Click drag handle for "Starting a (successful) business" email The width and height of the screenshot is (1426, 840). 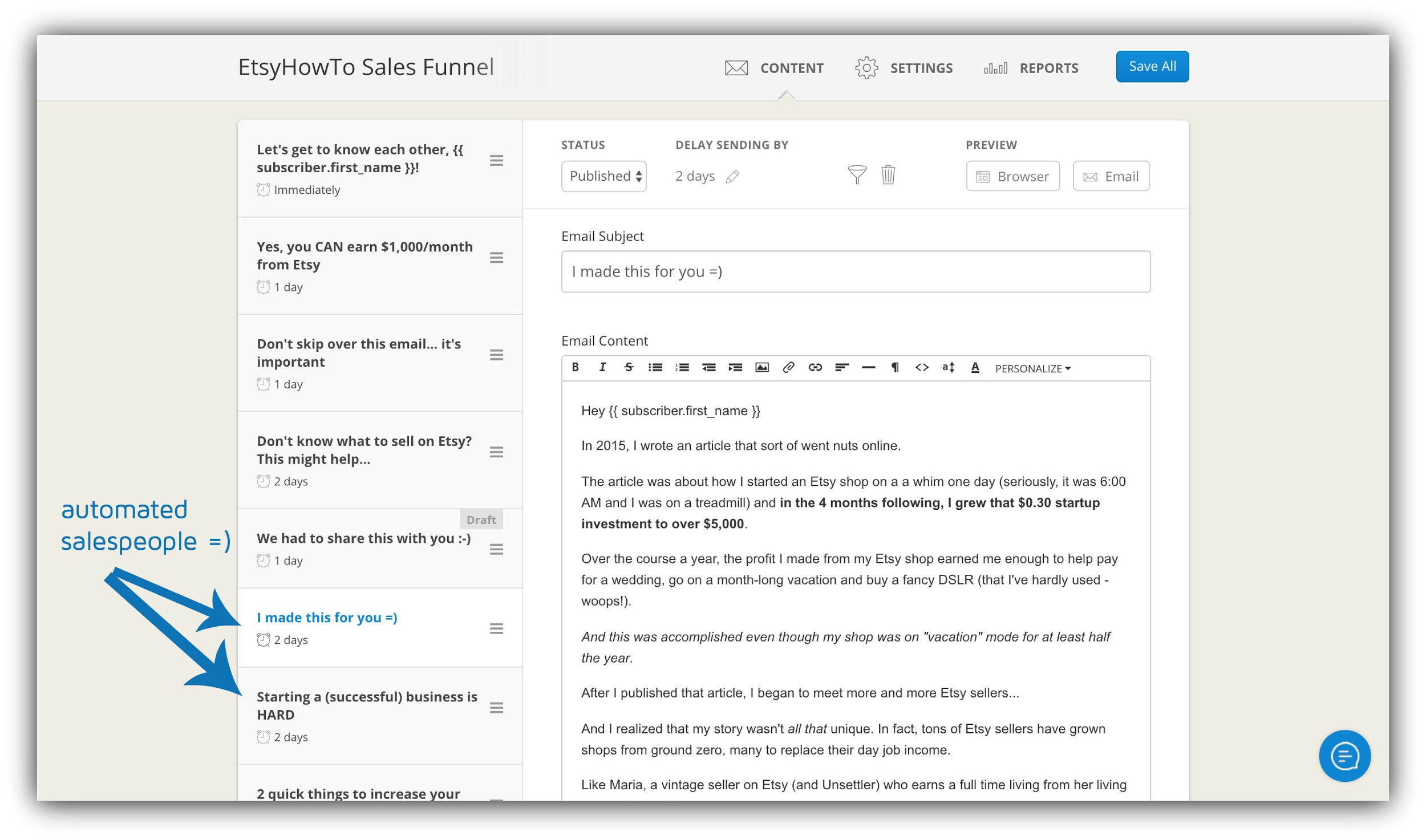click(x=496, y=708)
